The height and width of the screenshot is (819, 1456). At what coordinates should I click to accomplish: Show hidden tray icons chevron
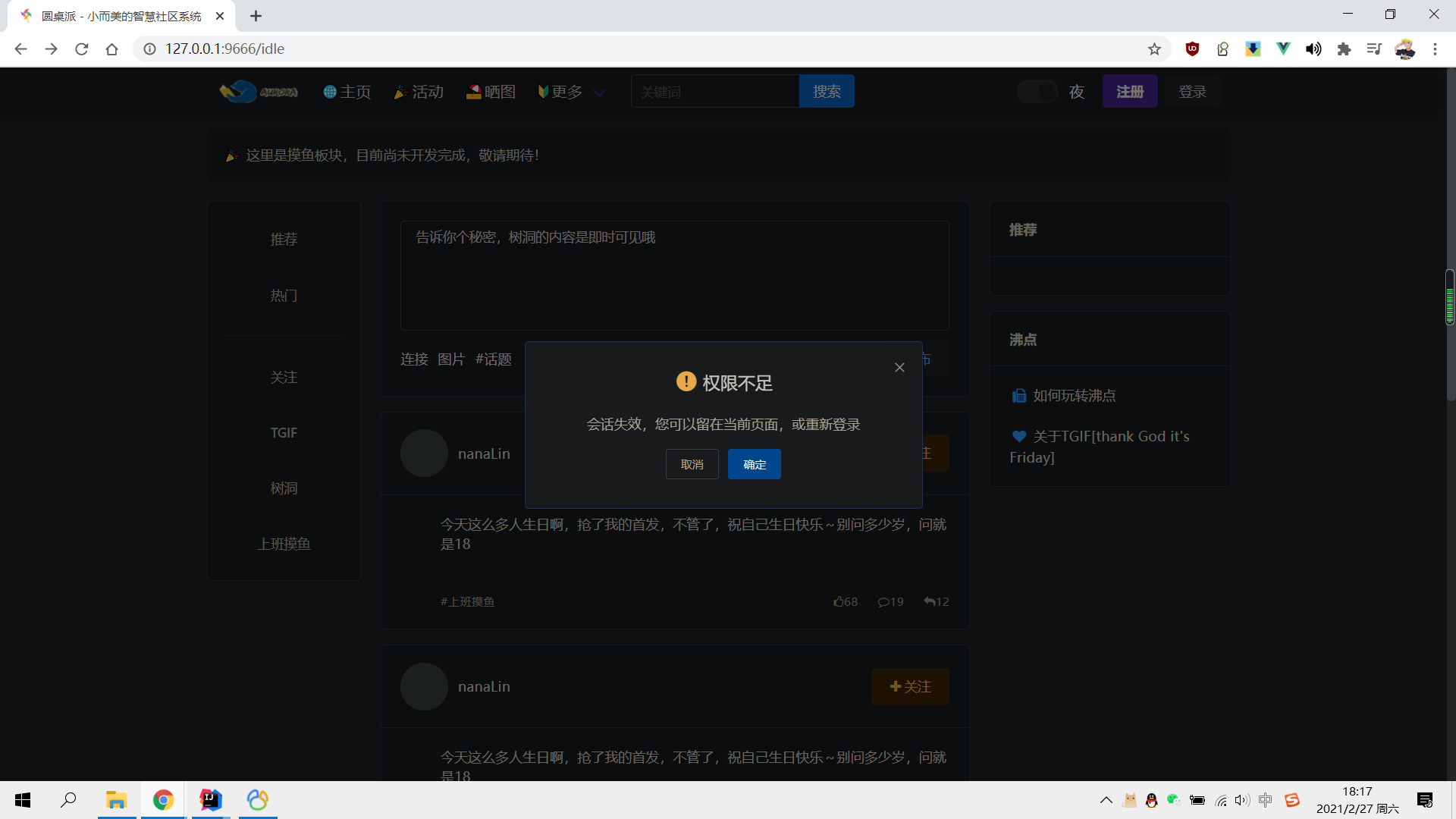click(x=1106, y=800)
